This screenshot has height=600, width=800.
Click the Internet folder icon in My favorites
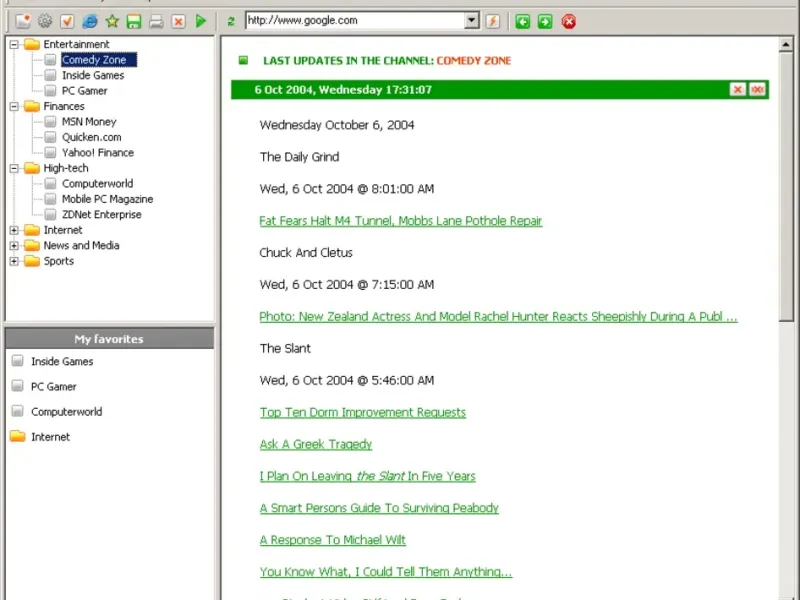18,436
